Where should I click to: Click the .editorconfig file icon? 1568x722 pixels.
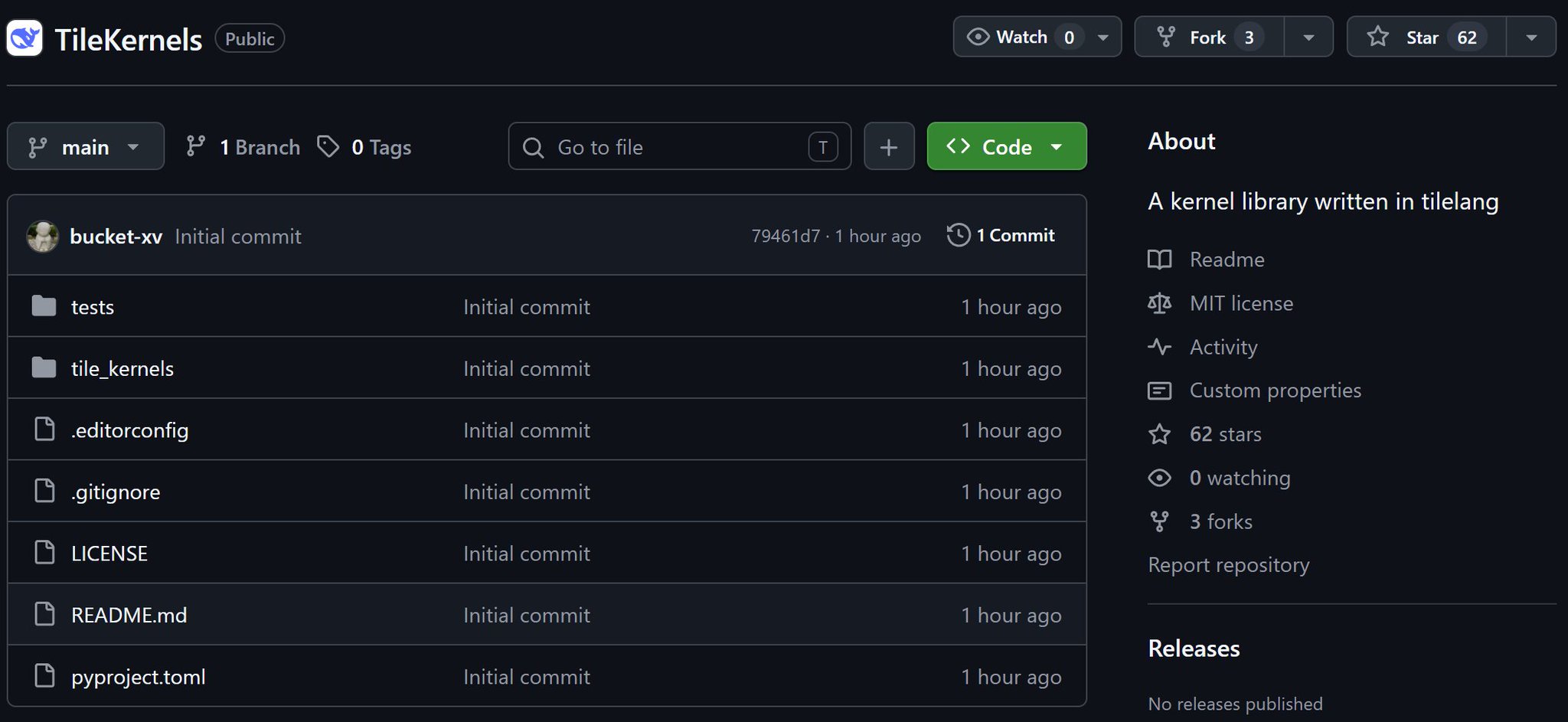click(44, 430)
